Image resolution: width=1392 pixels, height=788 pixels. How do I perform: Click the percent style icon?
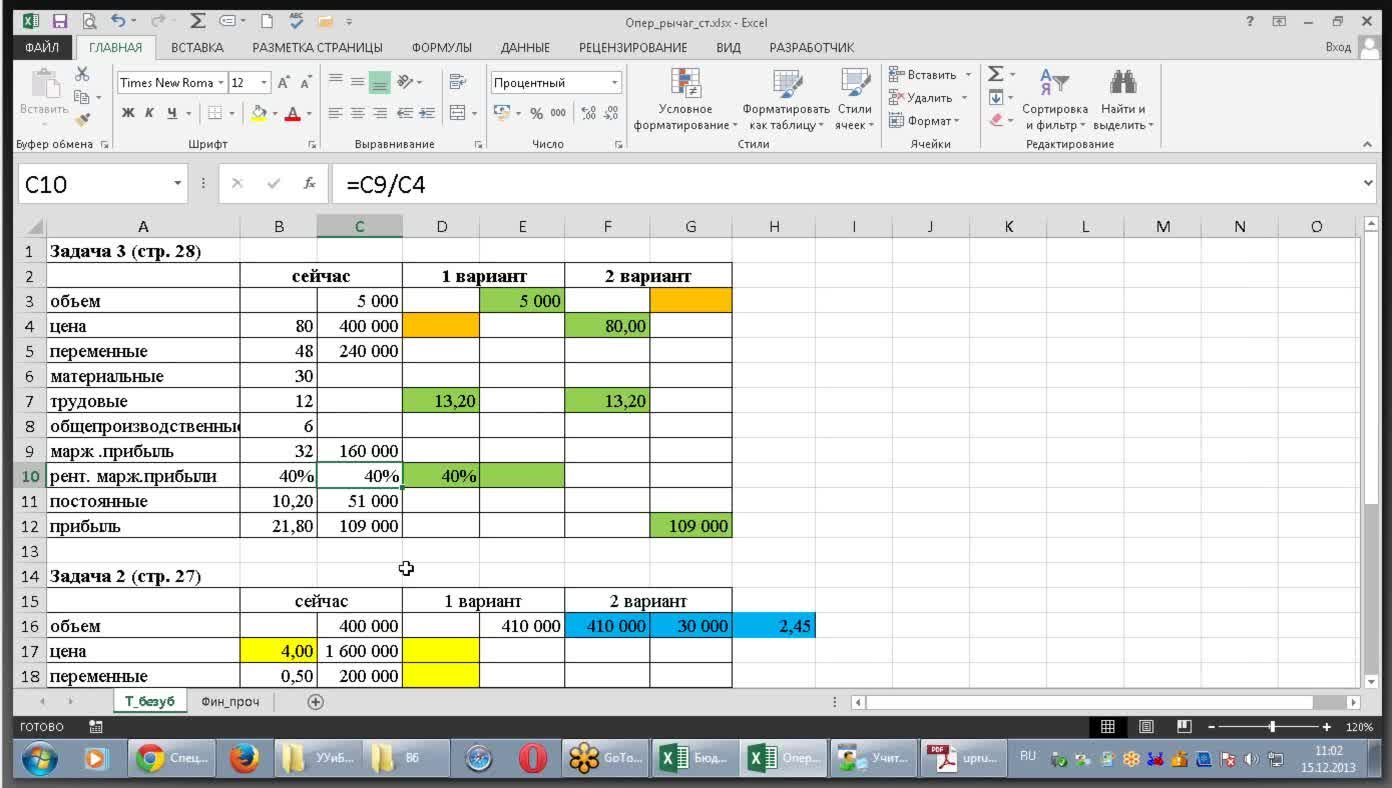[536, 113]
